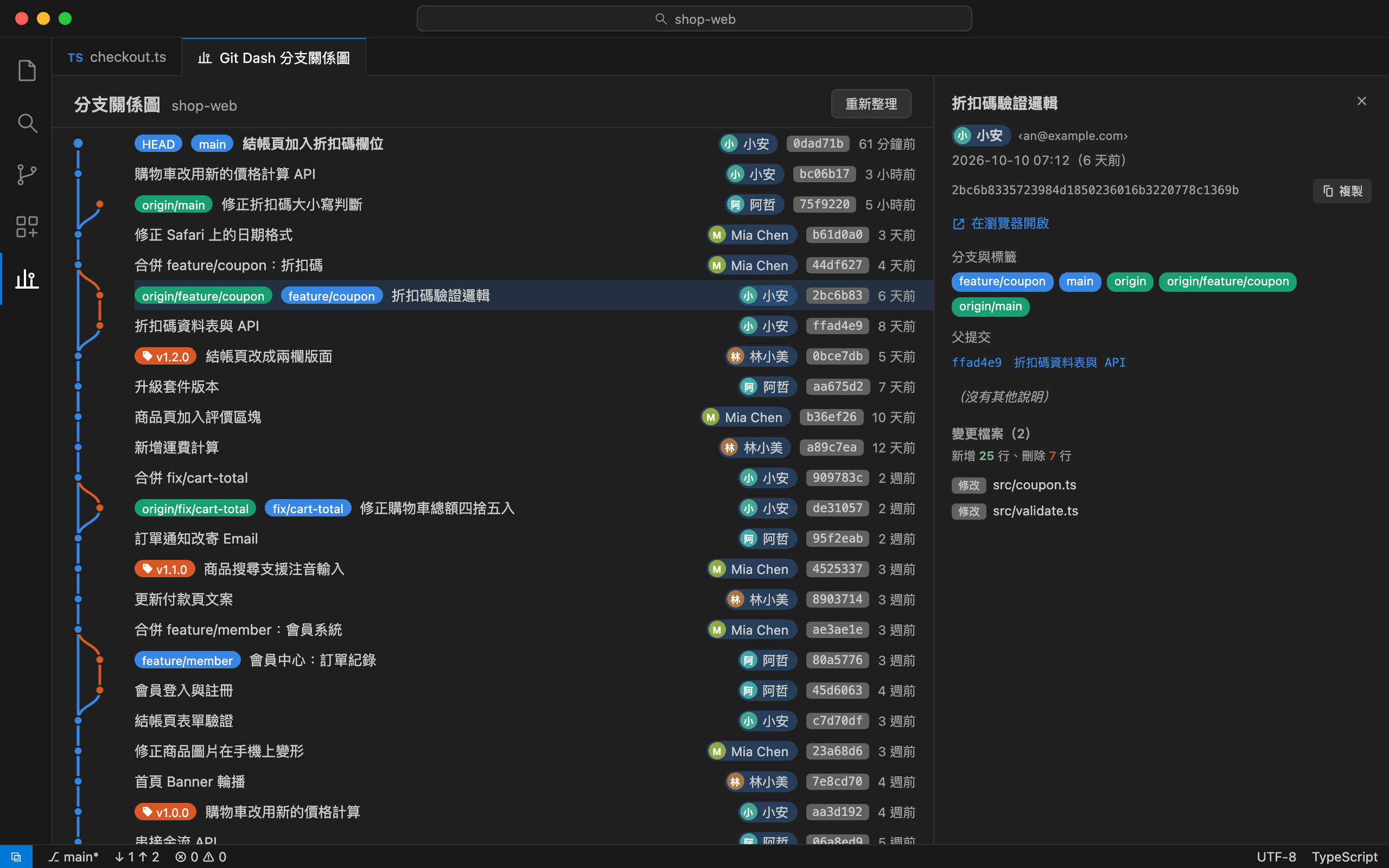
Task: Open the Explorer files icon in sidebar
Action: (27, 71)
